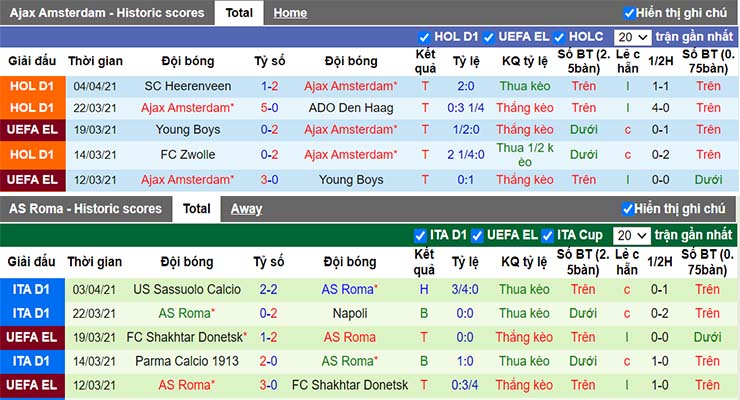Open the ADO Den Haag team link

353,108
